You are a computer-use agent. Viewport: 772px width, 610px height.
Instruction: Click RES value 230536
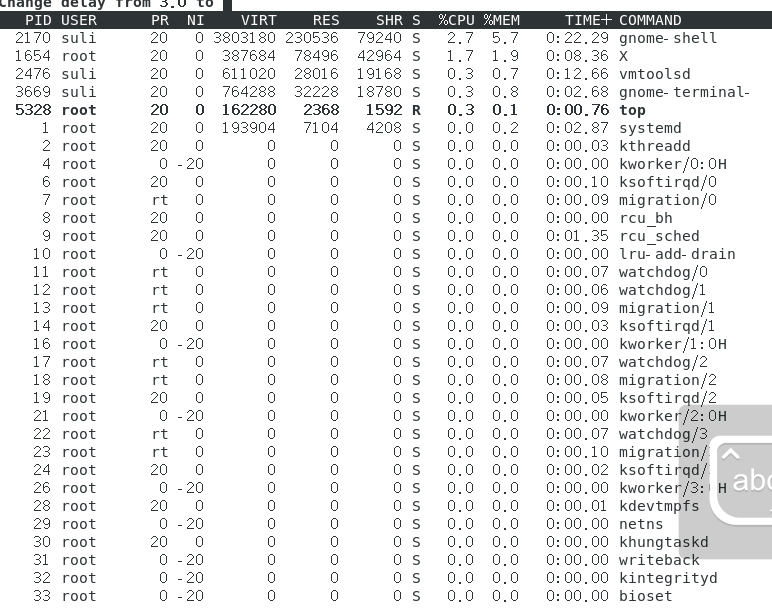pyautogui.click(x=312, y=38)
